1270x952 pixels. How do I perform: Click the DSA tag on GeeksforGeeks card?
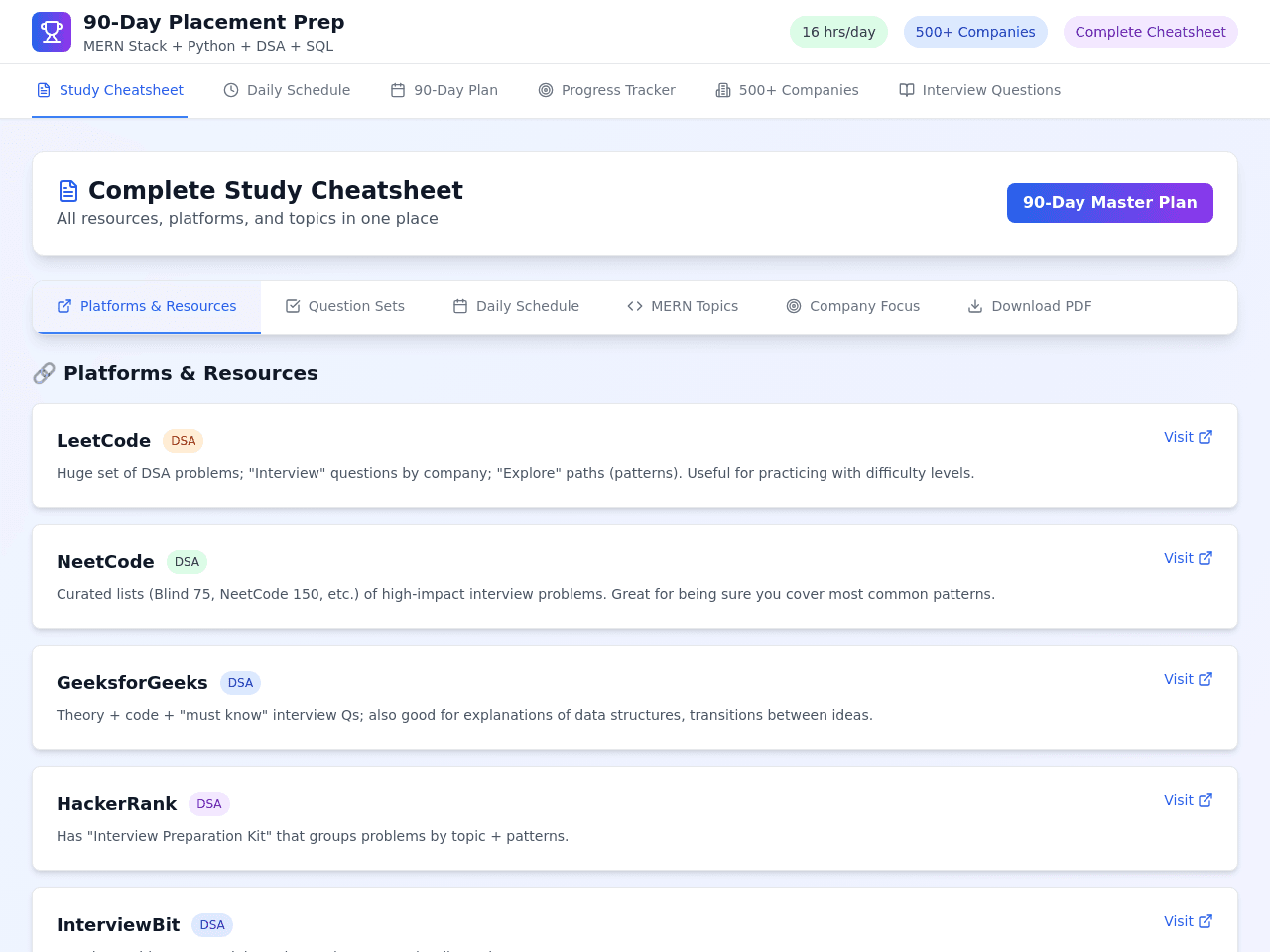240,683
